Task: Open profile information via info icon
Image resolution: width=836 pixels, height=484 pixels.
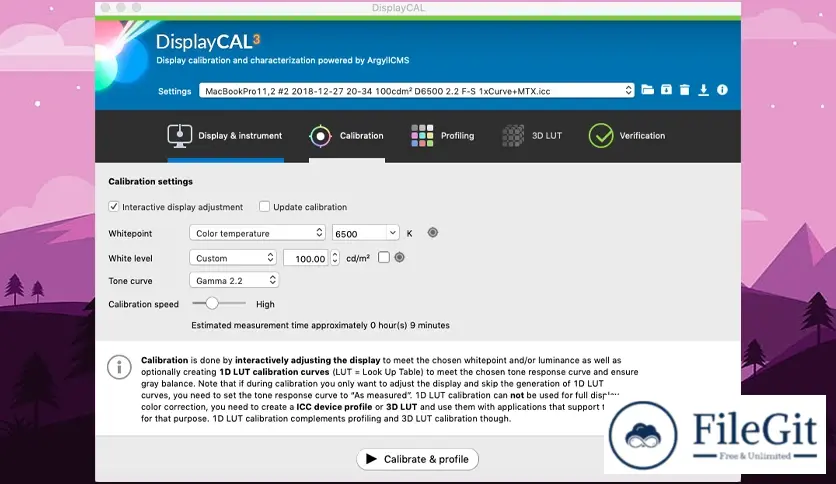Action: click(x=722, y=90)
